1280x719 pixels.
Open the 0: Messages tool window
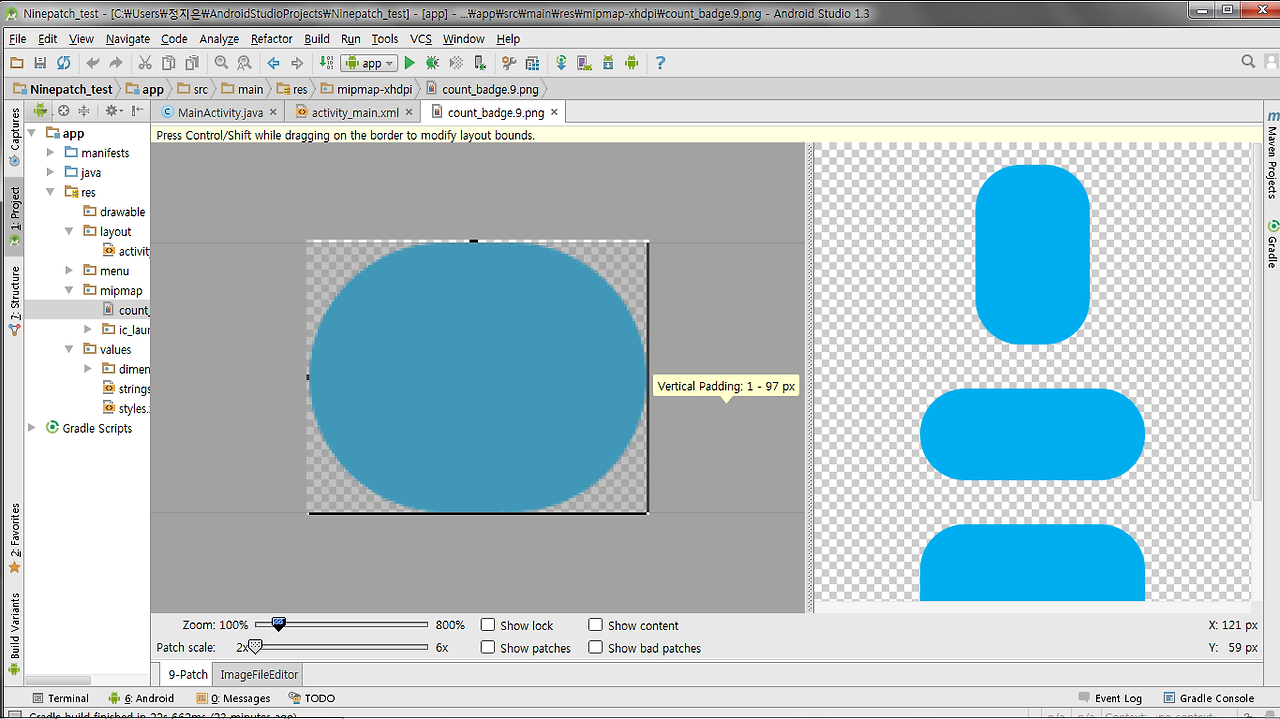point(233,698)
